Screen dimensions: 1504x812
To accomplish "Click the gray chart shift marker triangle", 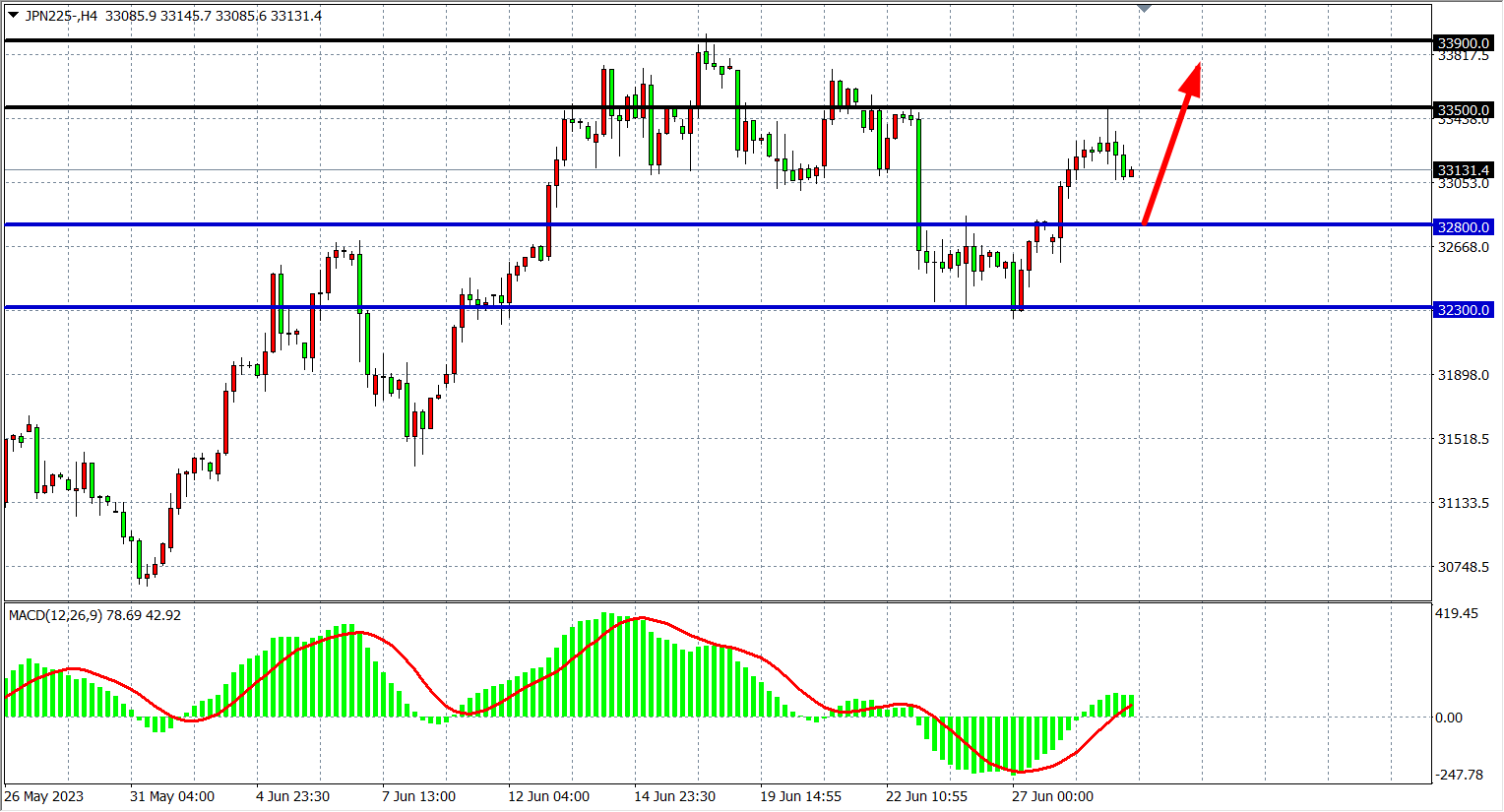I will coord(1144,9).
